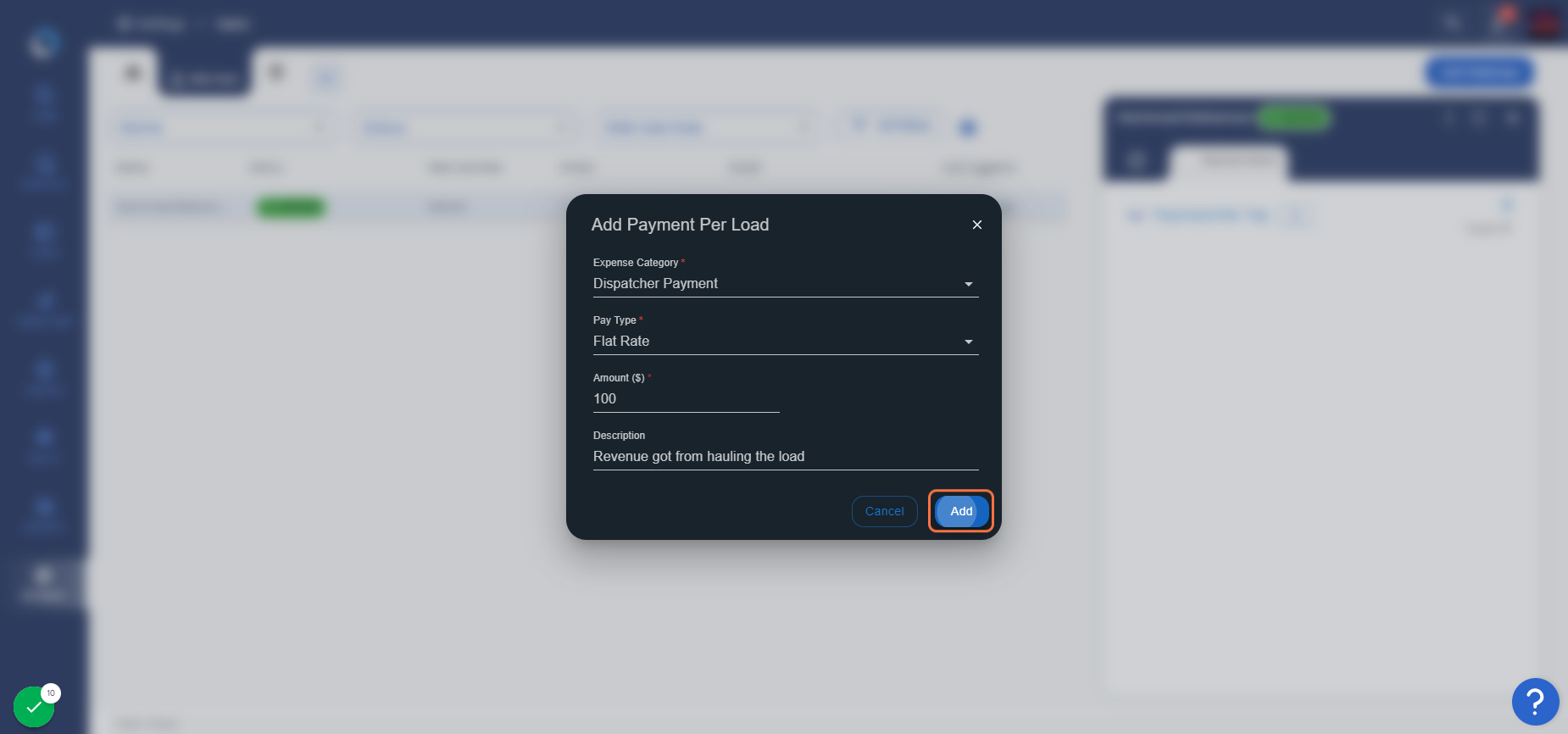Open the Expense Category dropdown

click(786, 284)
